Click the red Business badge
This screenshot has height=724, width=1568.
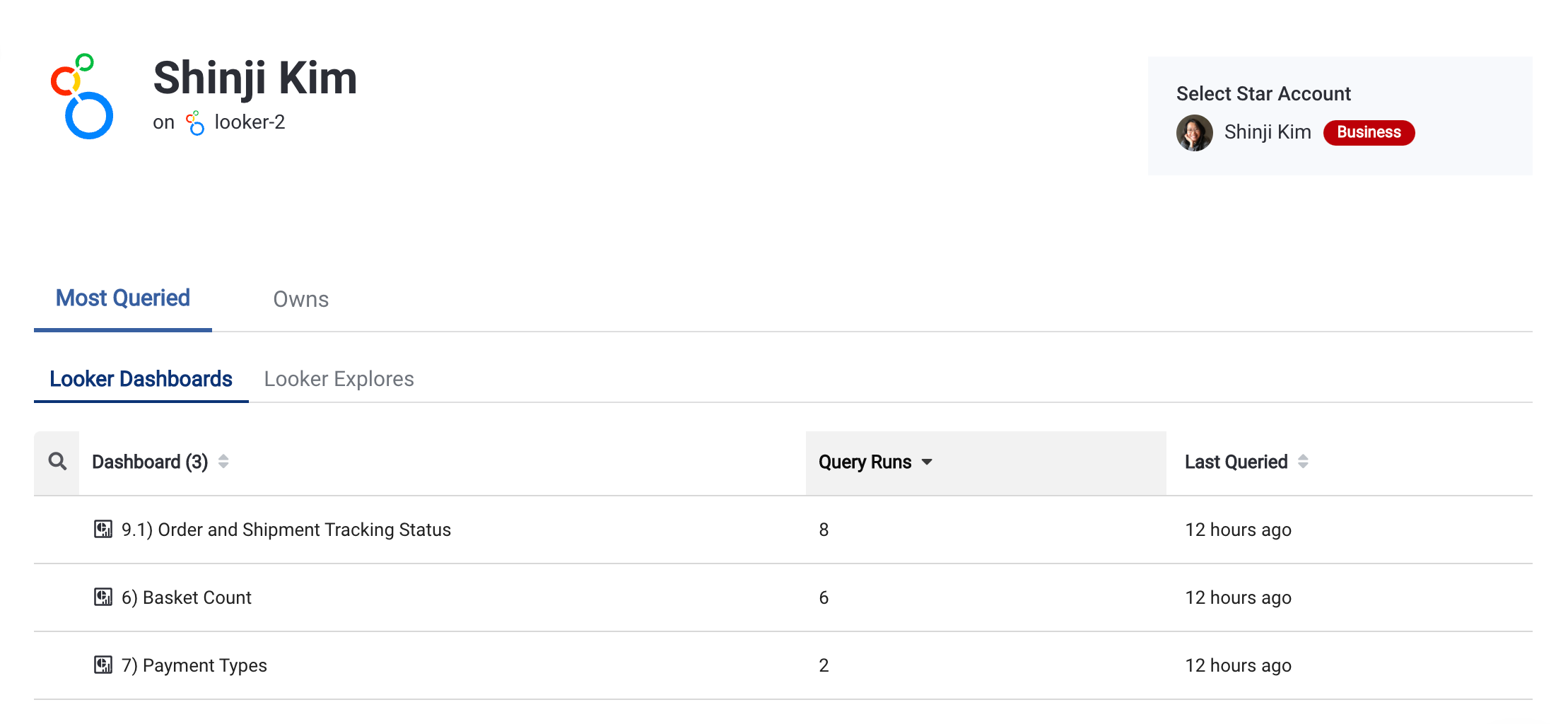tap(1369, 133)
